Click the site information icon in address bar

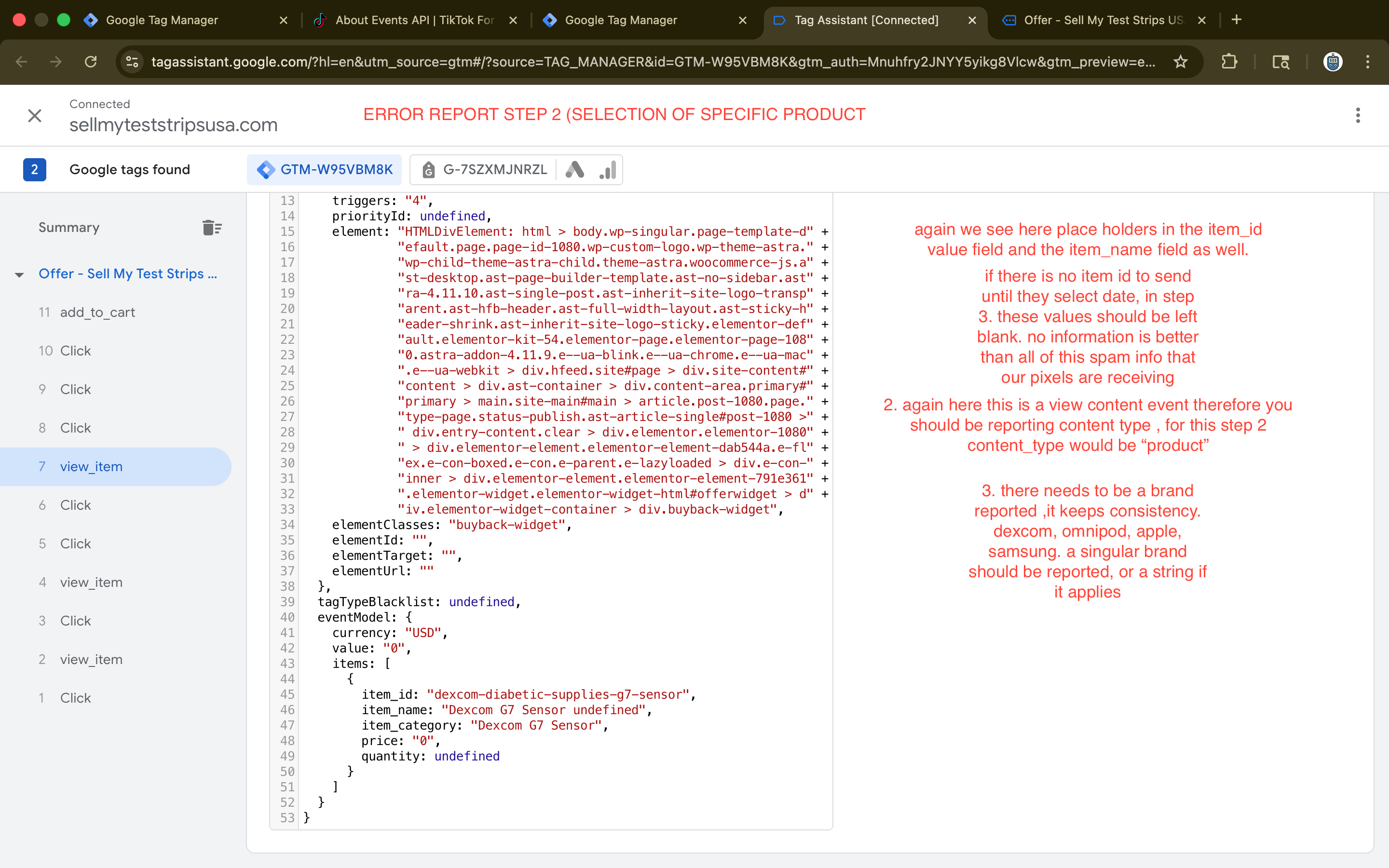(x=132, y=61)
